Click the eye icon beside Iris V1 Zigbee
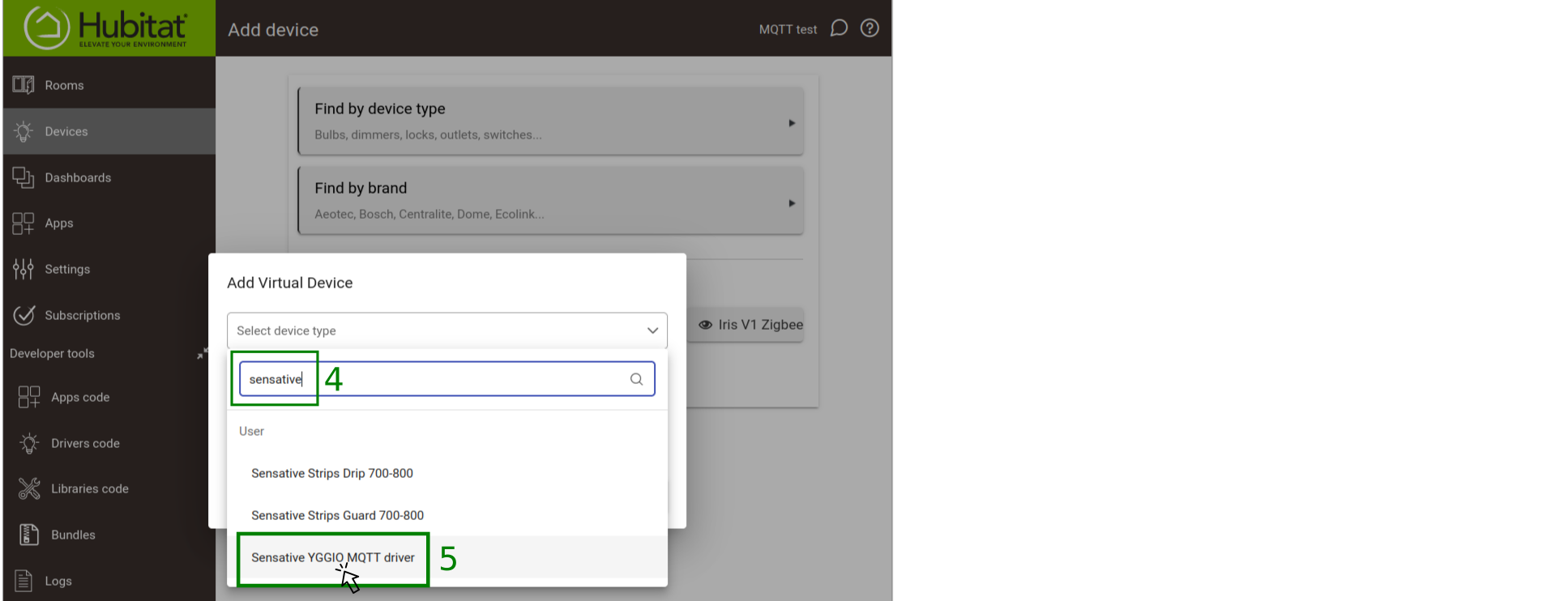The image size is (1568, 601). pyautogui.click(x=706, y=325)
